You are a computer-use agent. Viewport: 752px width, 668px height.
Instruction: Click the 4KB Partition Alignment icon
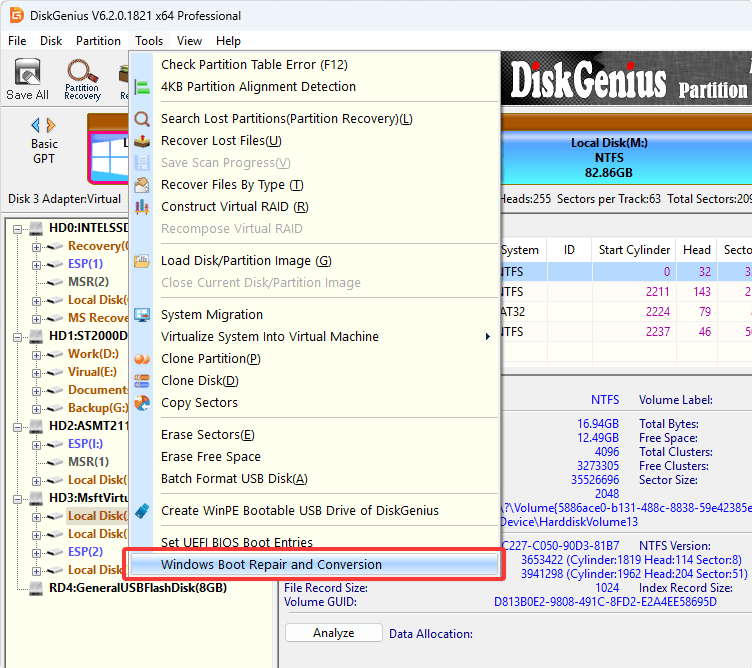(142, 87)
